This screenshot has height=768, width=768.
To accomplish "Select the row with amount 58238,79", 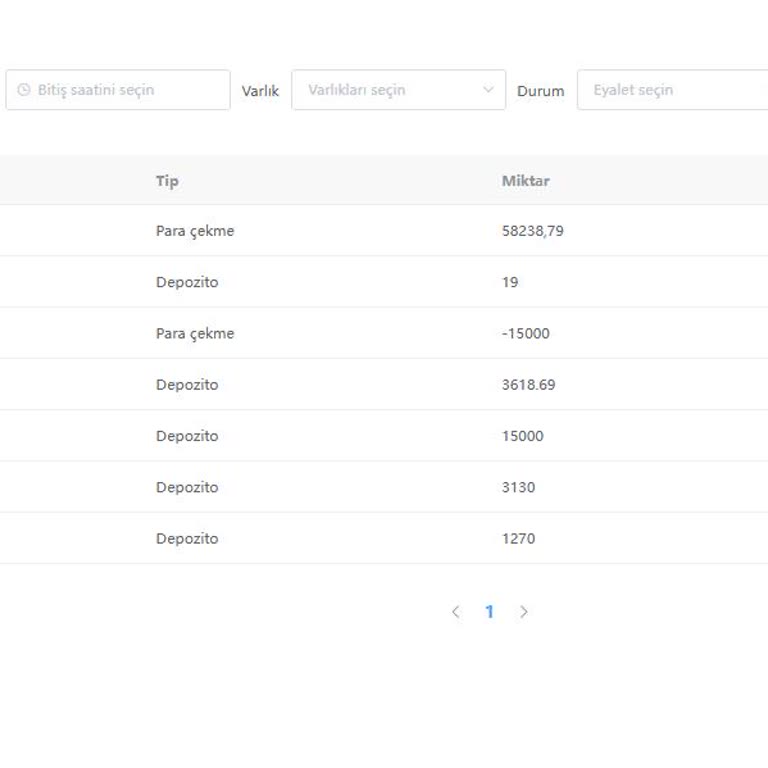I will (x=532, y=231).
